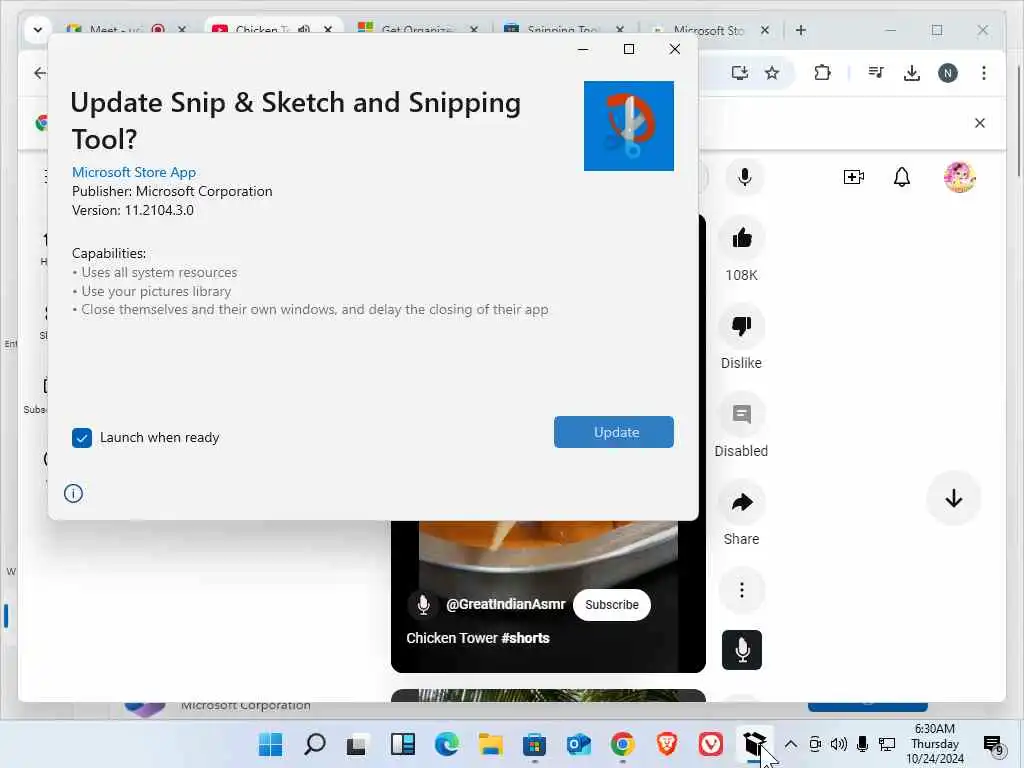The image size is (1024, 768).
Task: Open Chrome downloads icon
Action: pyautogui.click(x=912, y=72)
